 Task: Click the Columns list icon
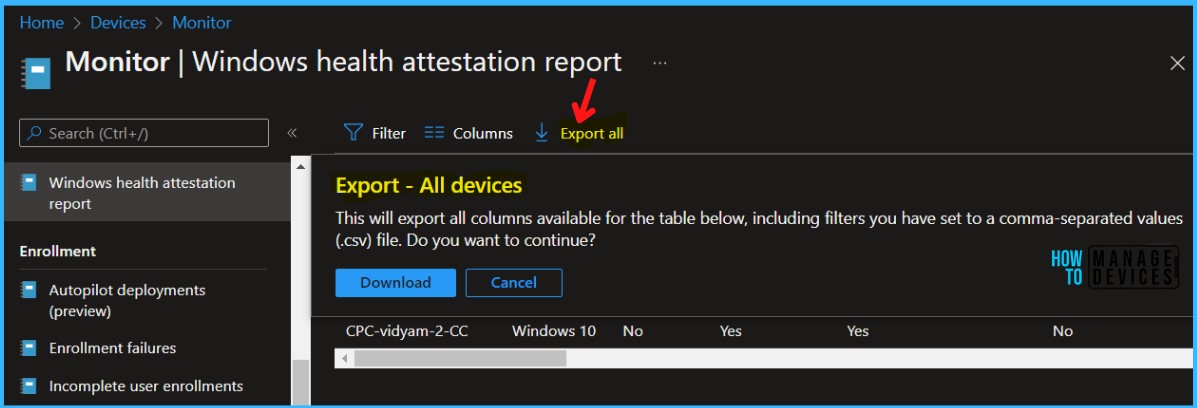(434, 133)
